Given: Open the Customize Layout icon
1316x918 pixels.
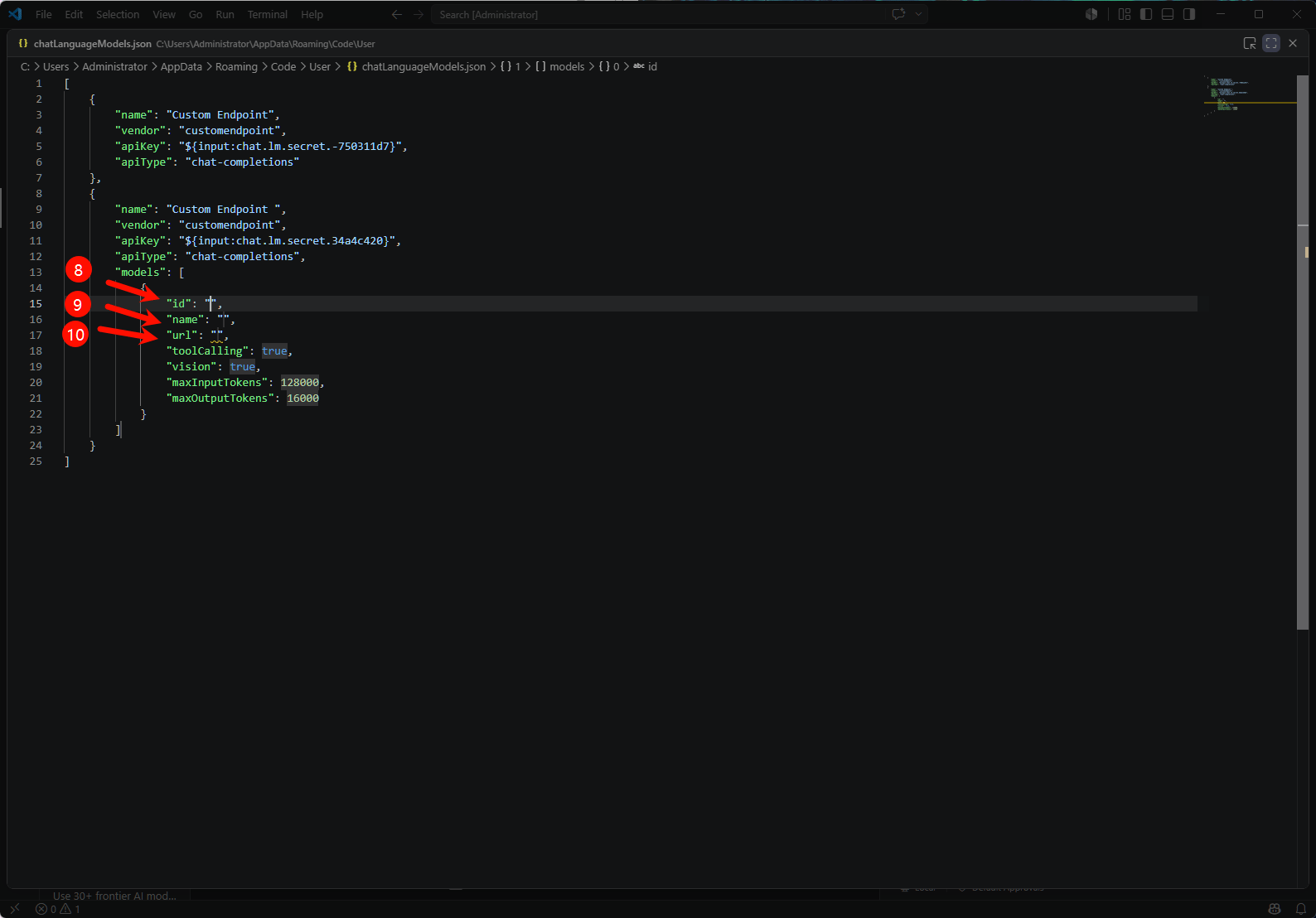Looking at the screenshot, I should pos(1125,14).
